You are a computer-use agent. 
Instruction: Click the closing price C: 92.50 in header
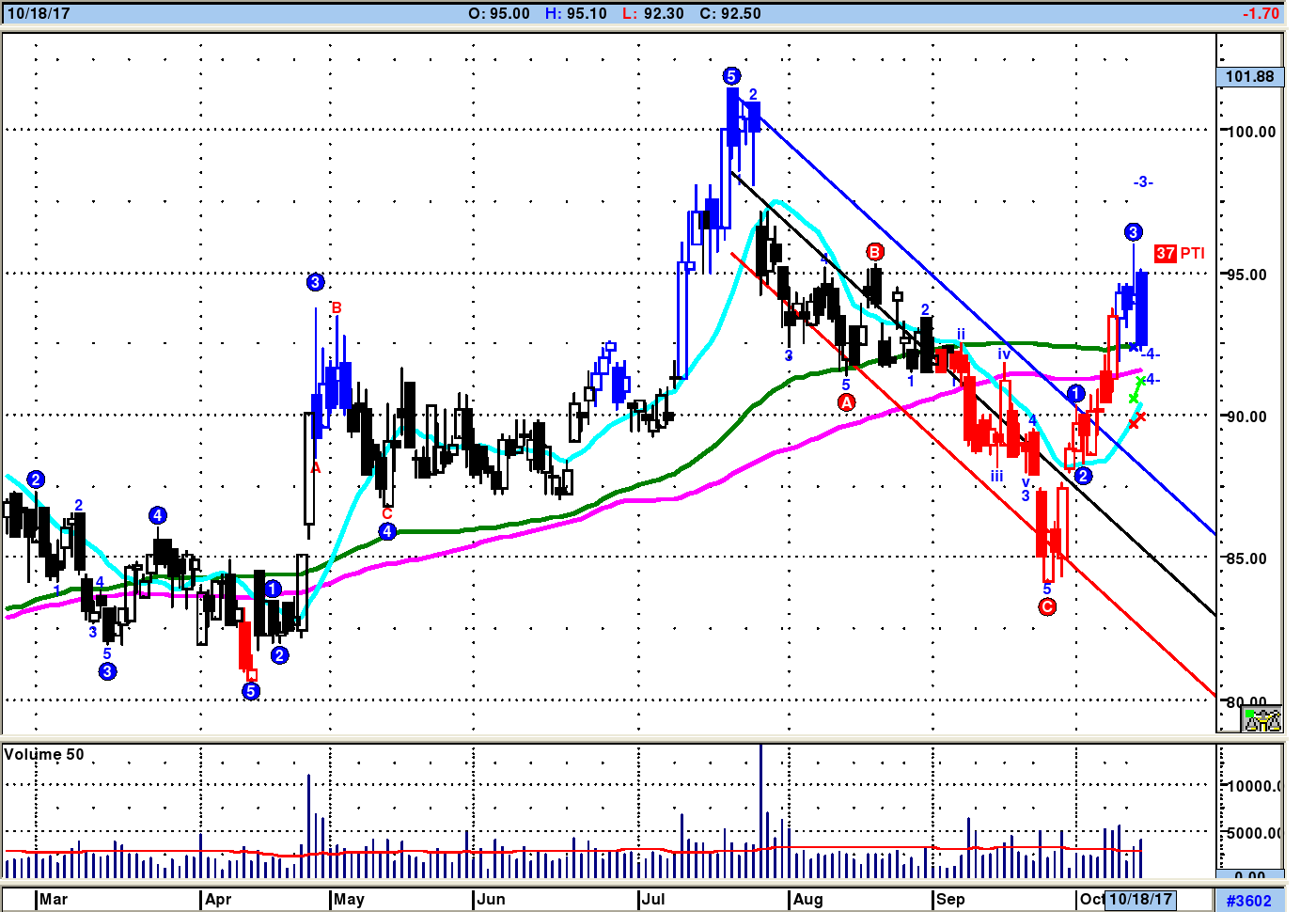730,13
